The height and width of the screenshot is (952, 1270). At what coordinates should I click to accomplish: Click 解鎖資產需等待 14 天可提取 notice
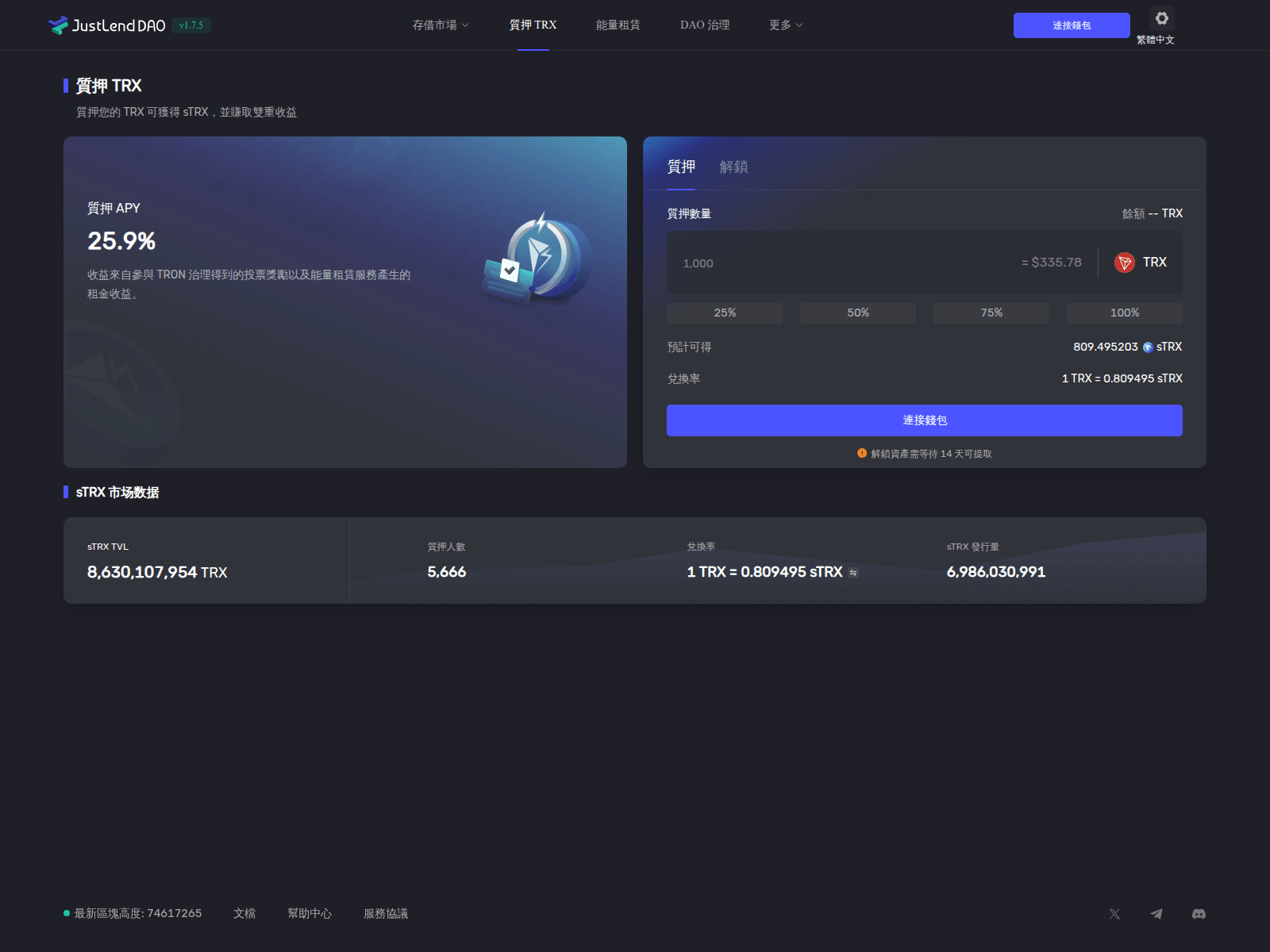coord(931,454)
